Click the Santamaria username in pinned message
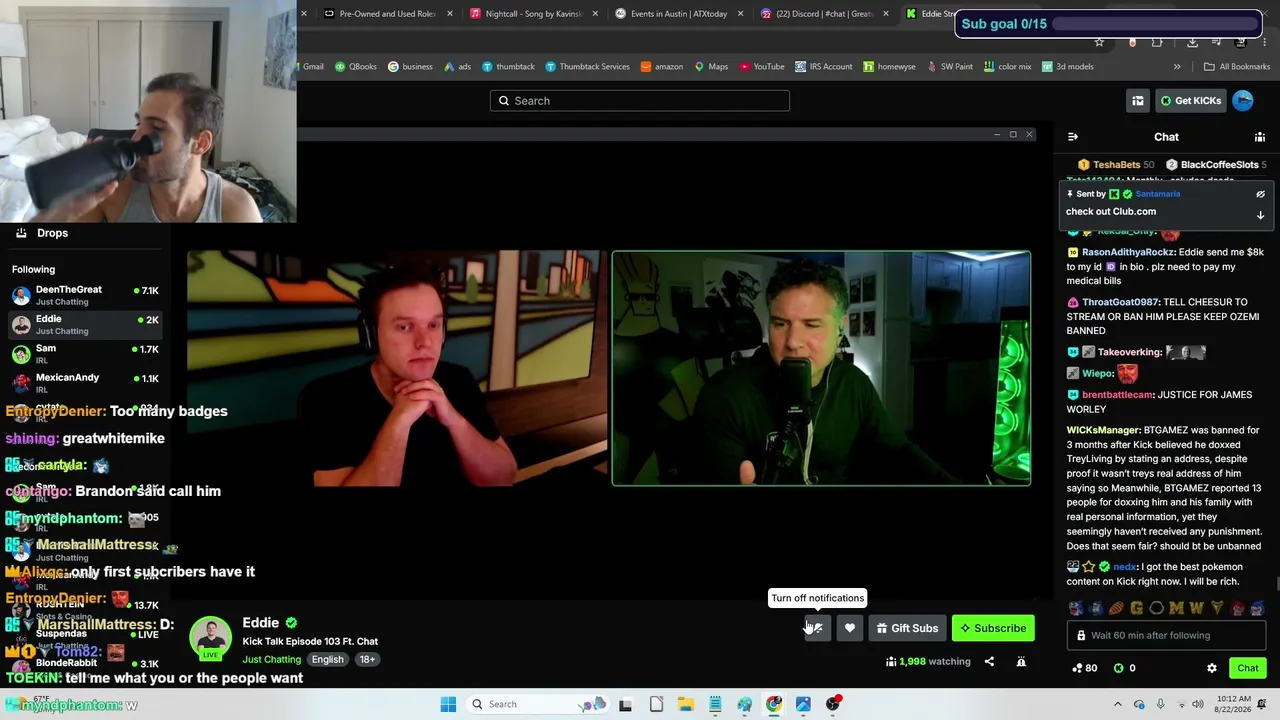This screenshot has width=1280, height=720. coord(1157,194)
